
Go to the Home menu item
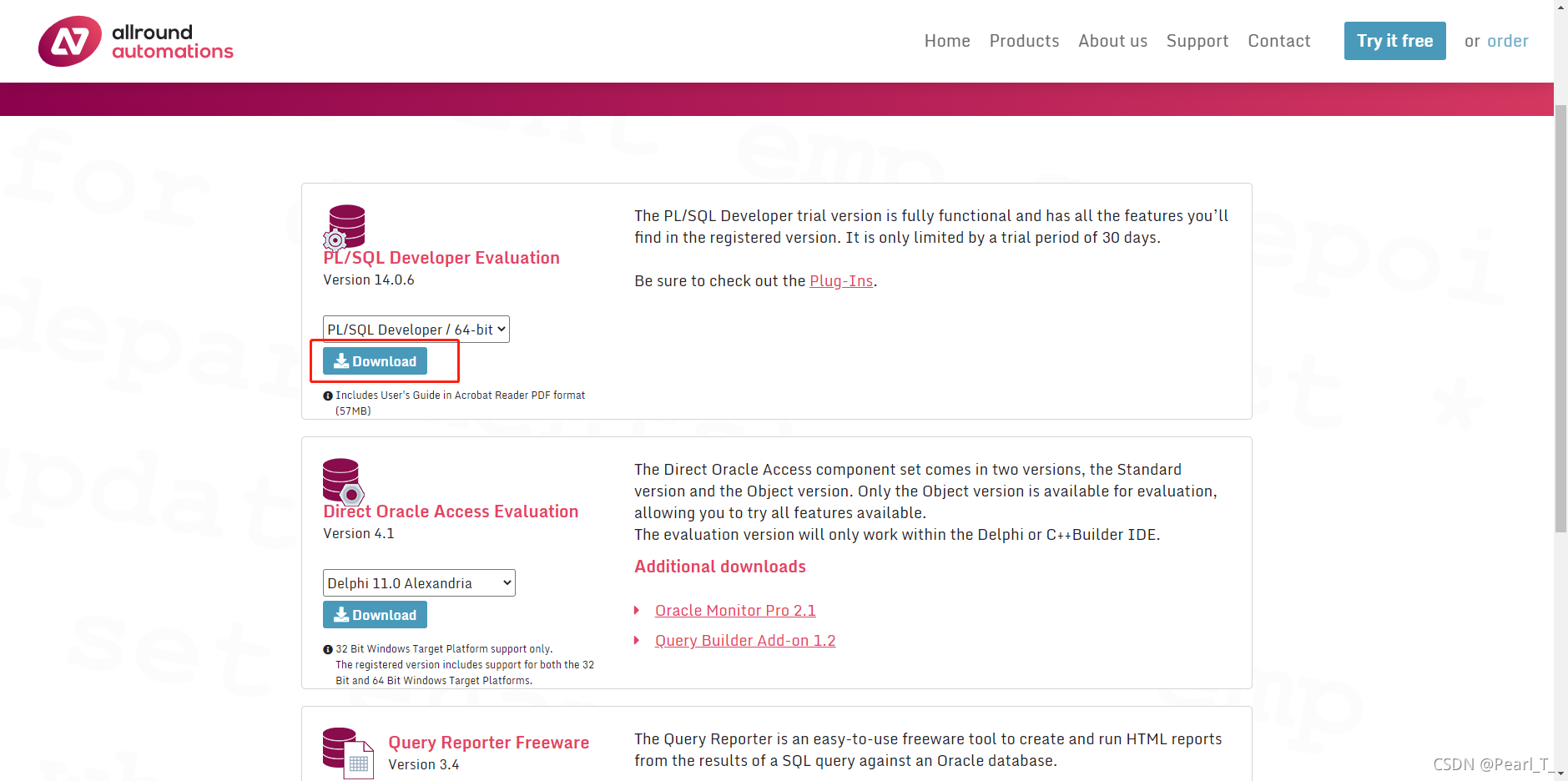(x=947, y=41)
